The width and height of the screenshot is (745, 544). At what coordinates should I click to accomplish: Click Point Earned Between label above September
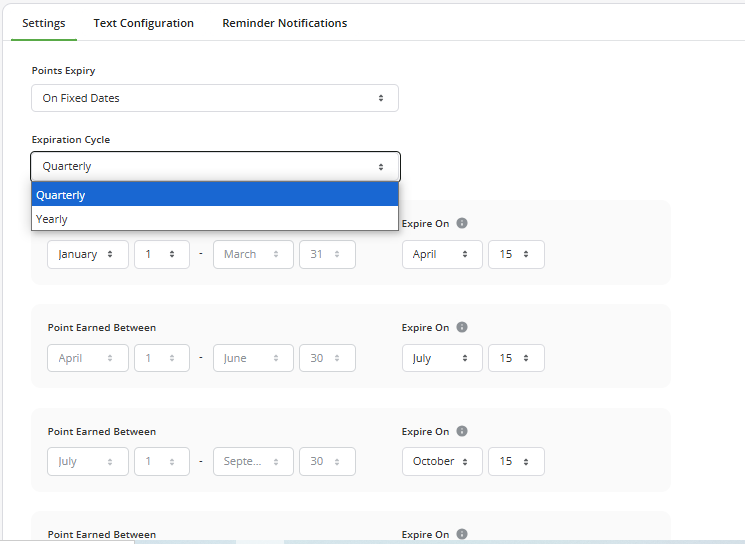[x=102, y=432]
